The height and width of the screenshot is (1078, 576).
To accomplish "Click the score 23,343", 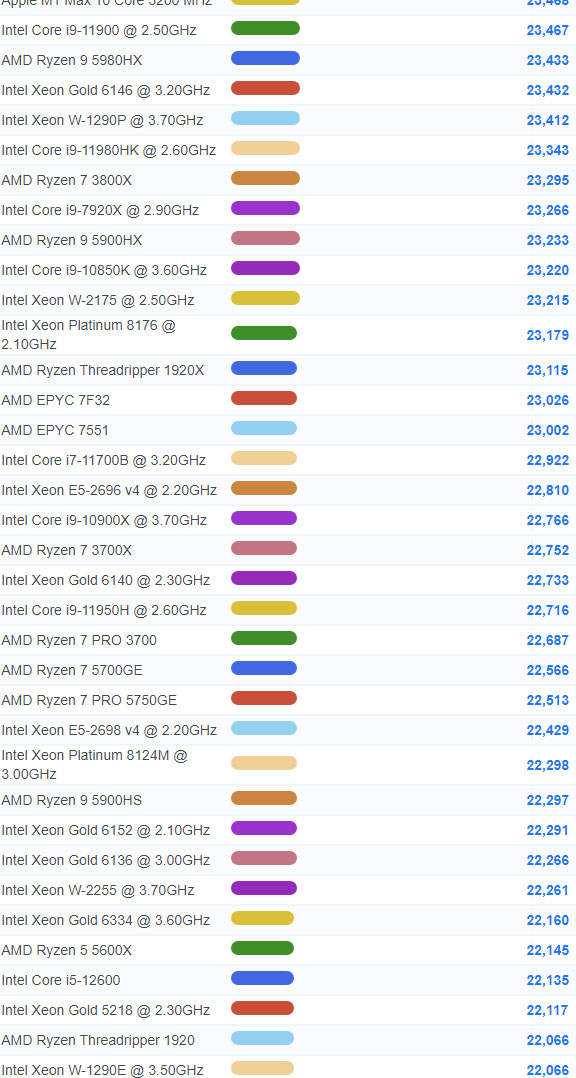I will (548, 150).
